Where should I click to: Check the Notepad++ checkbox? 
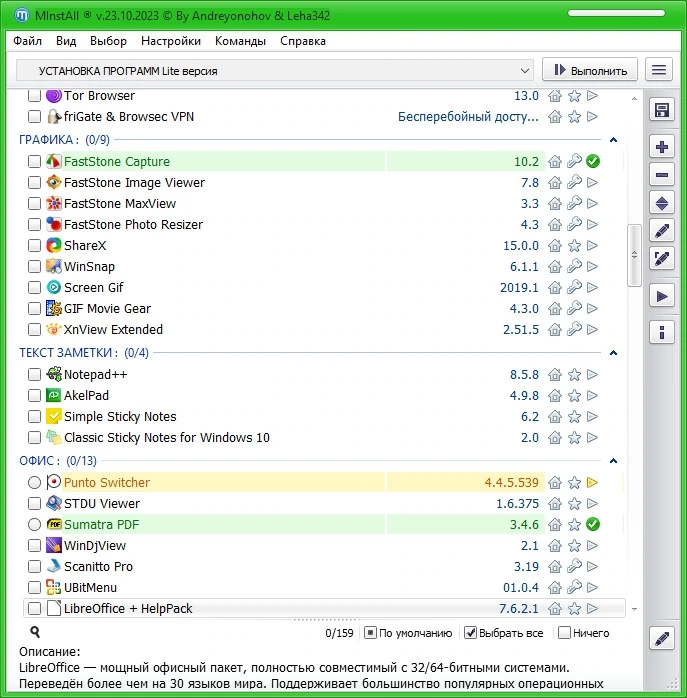(x=34, y=374)
